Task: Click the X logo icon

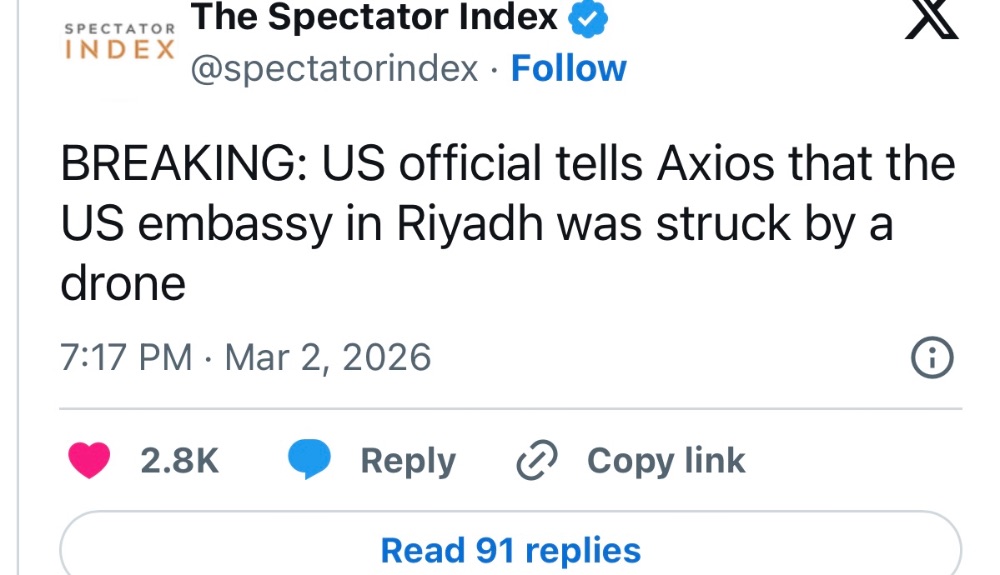Action: (x=931, y=21)
